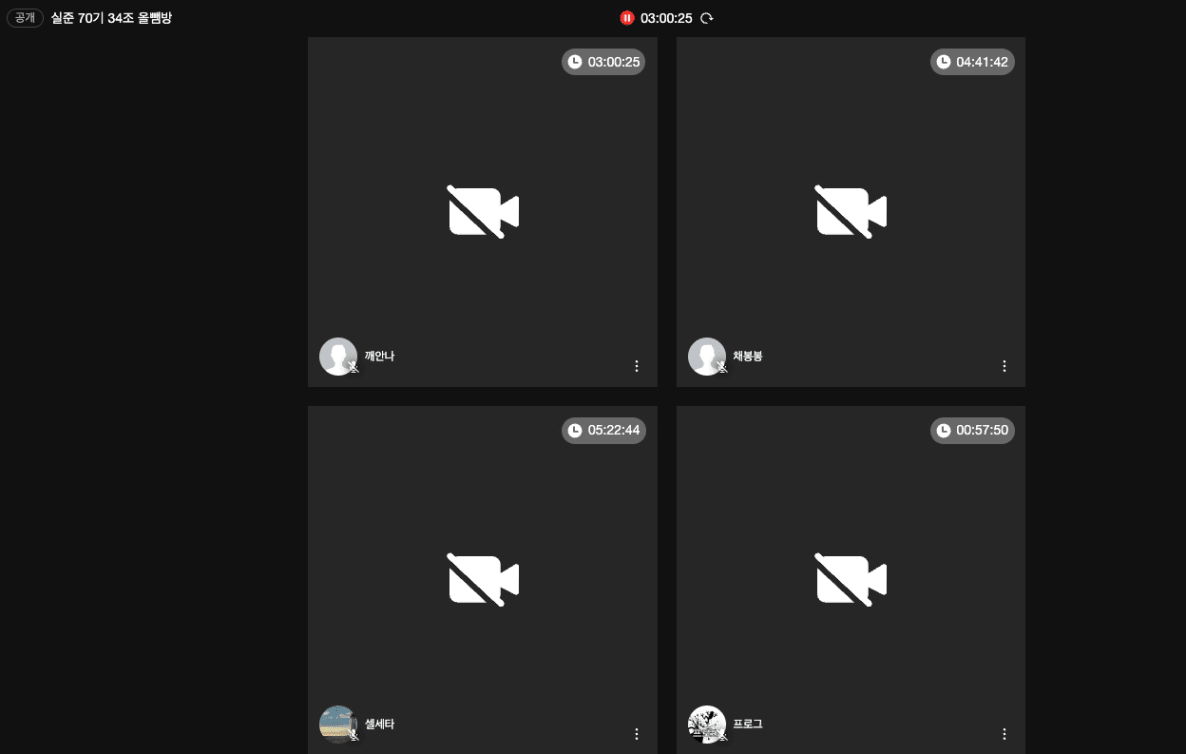Click muted mic icon on 프로그 avatar
This screenshot has width=1186, height=754.
pyautogui.click(x=722, y=735)
